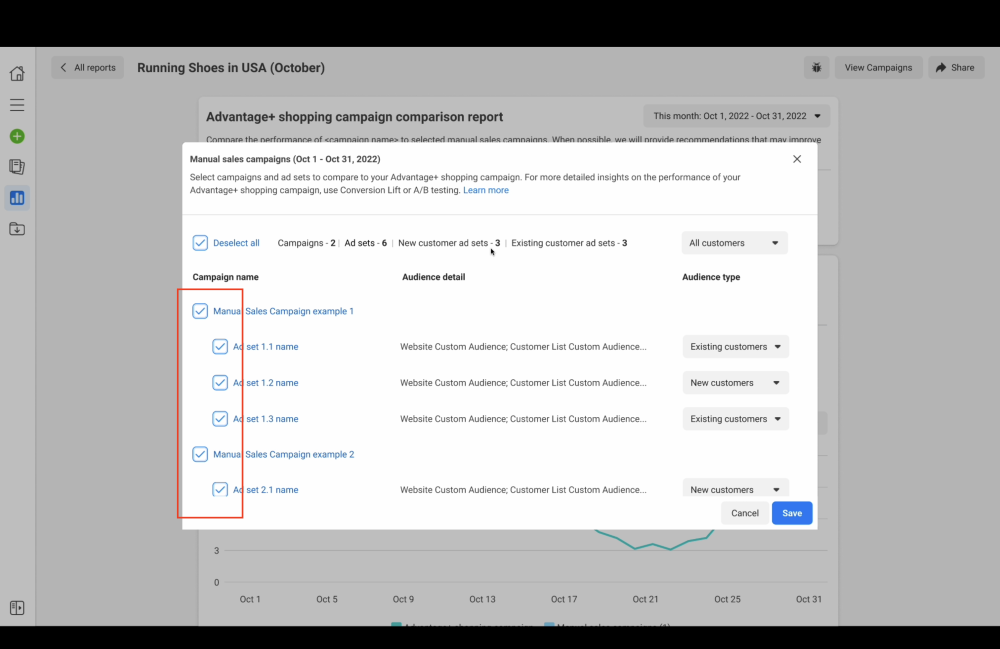This screenshot has height=649, width=1000.
Task: Open audience type dropdown for Ad set 2.1
Action: pos(735,488)
